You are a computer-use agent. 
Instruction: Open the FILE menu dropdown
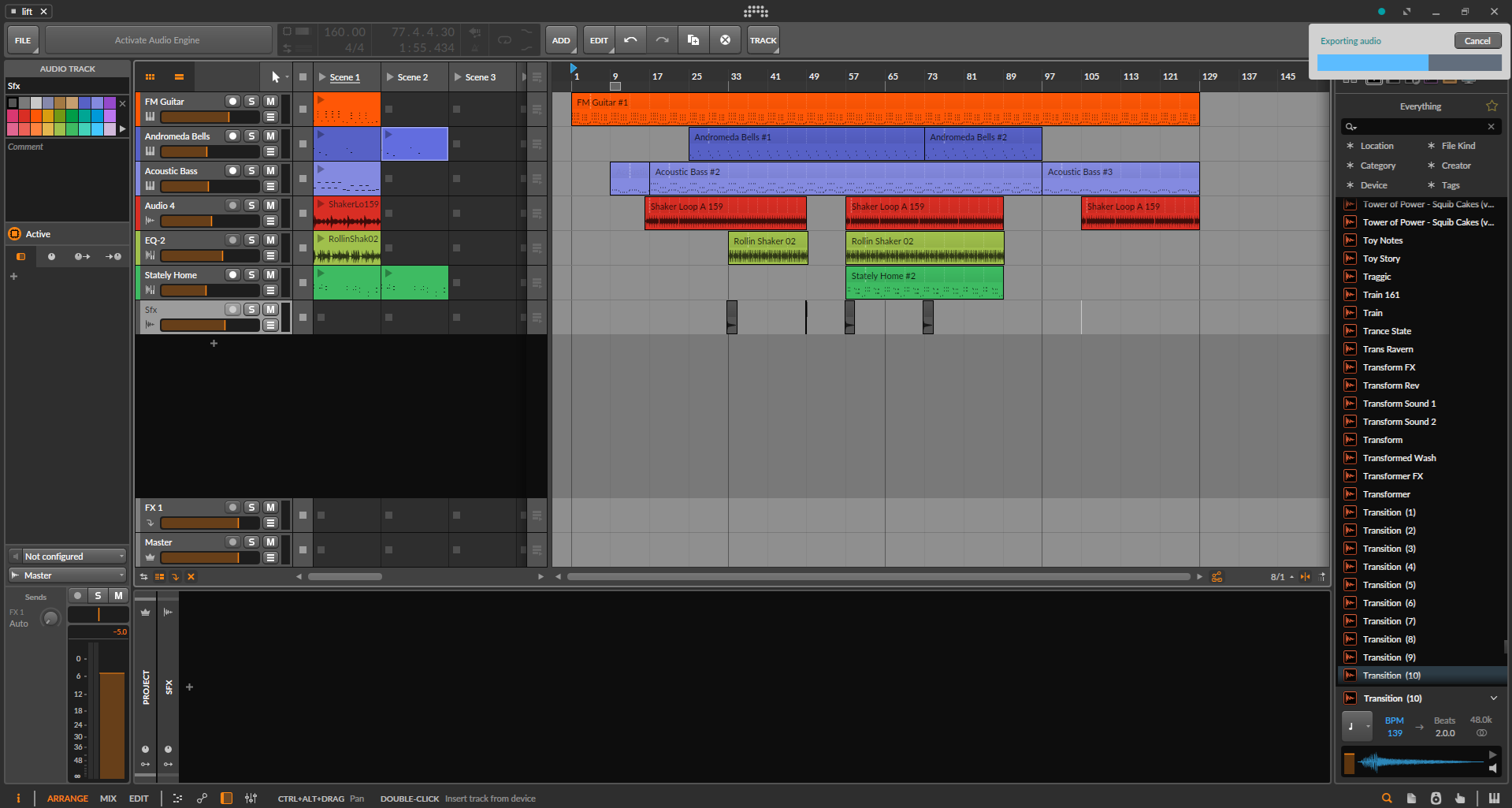(x=23, y=40)
